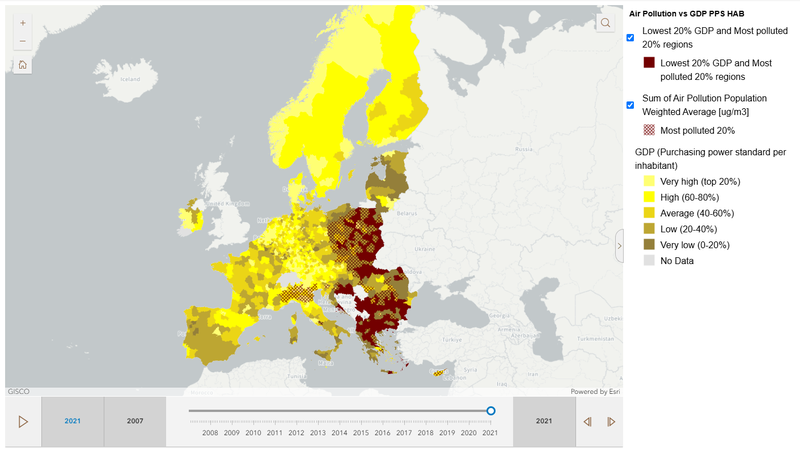Click the 2007 start year box
The image size is (800, 459).
click(x=135, y=421)
